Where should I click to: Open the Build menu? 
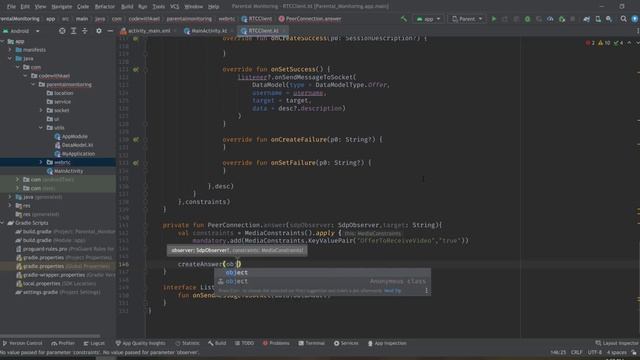point(127,7)
